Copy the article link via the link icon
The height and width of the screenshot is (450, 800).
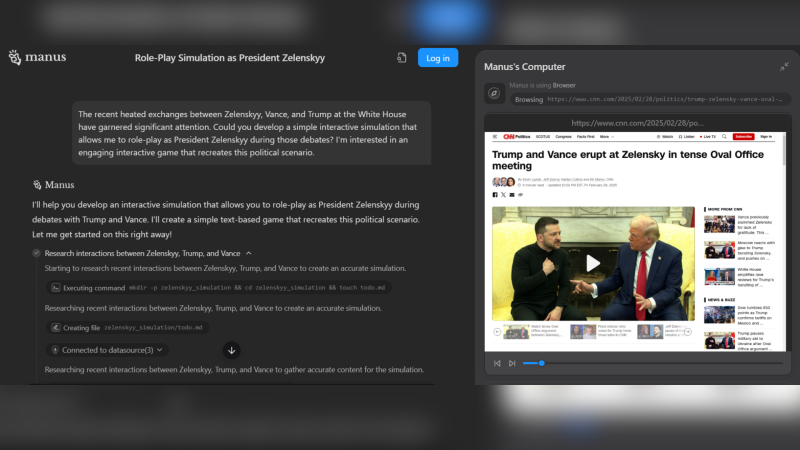[520, 195]
